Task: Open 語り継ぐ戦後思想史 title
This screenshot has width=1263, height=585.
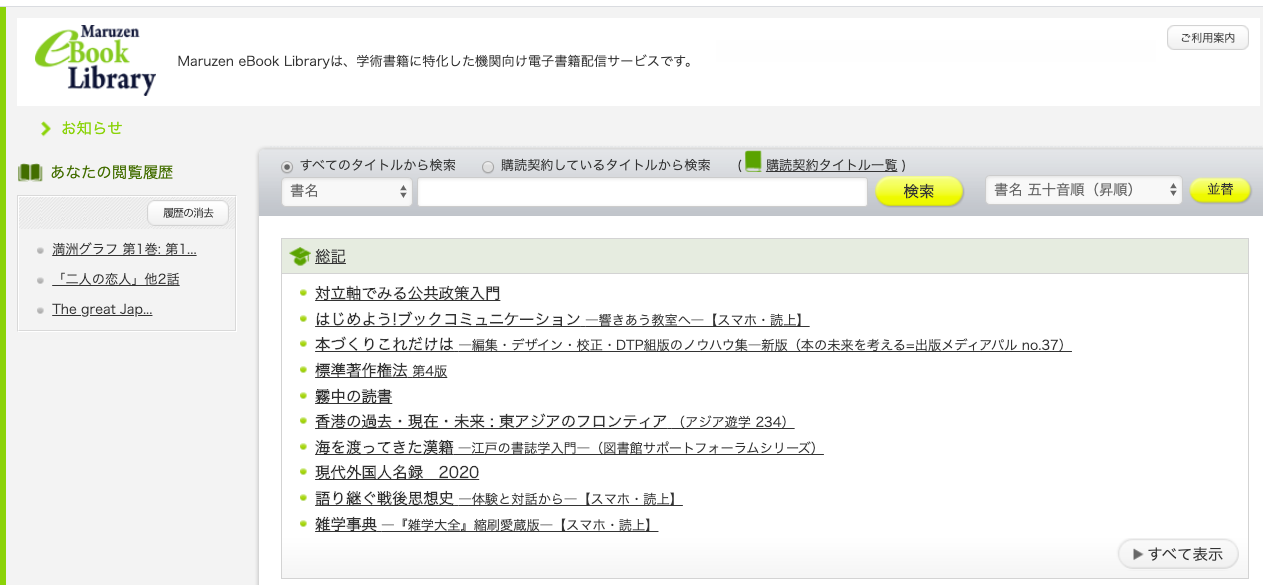Action: pos(498,498)
